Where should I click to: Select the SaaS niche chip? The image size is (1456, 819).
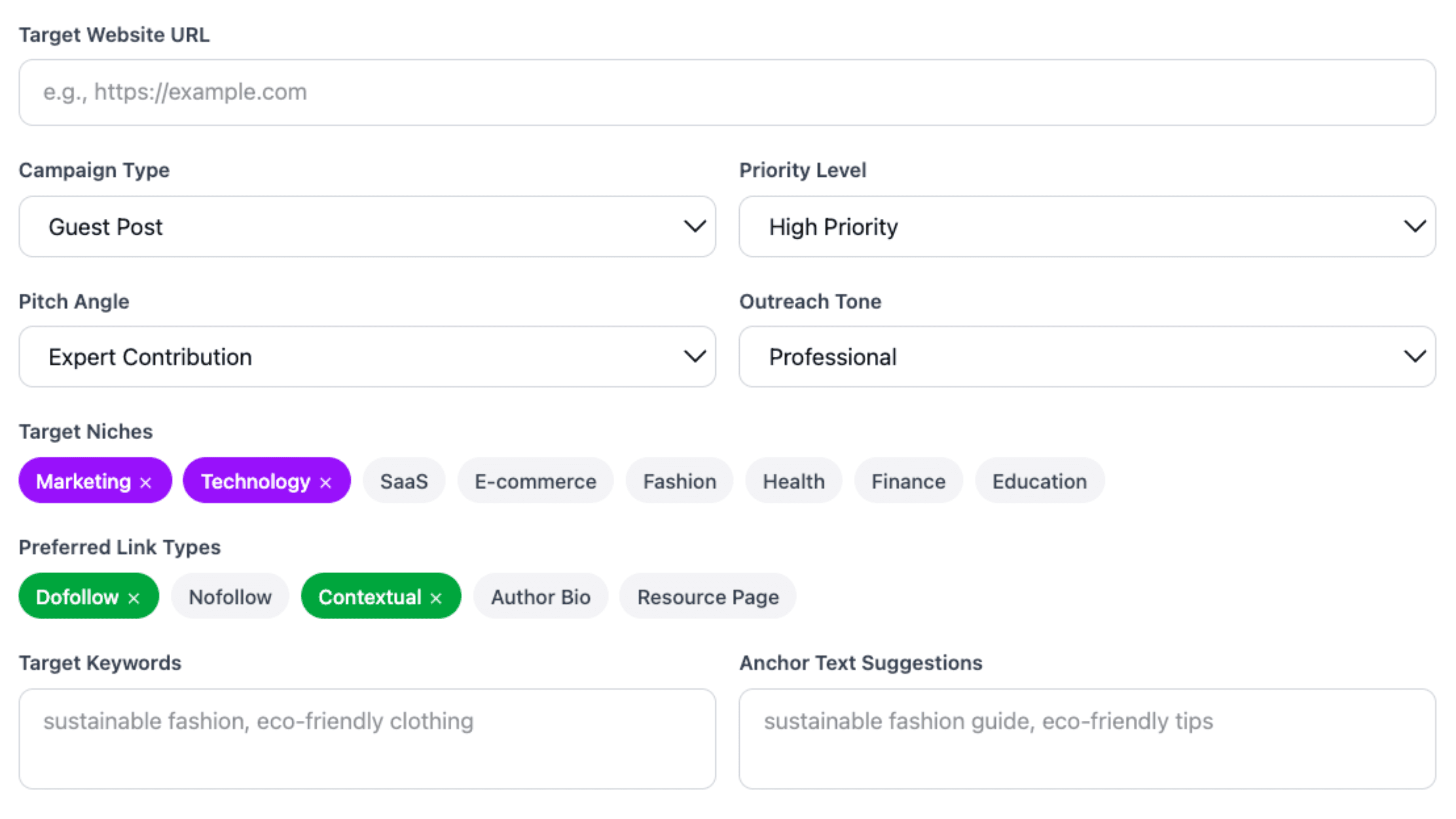404,482
